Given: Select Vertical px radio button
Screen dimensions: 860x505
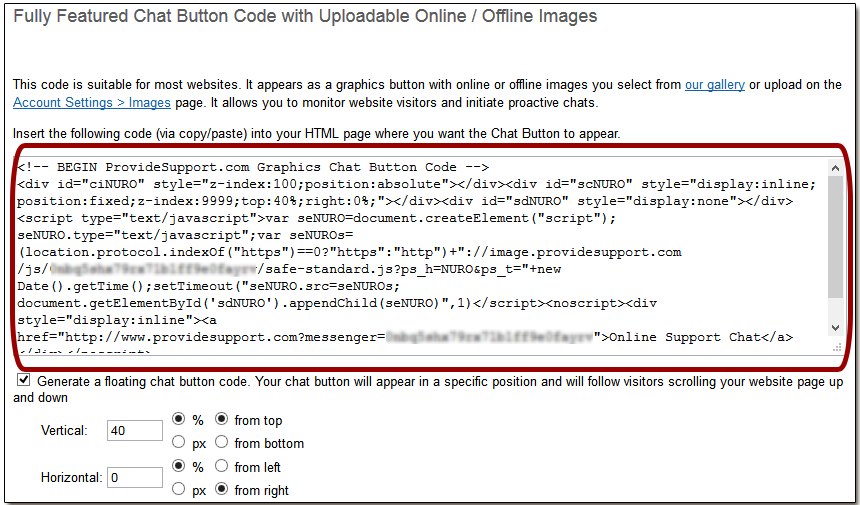Looking at the screenshot, I should (x=179, y=441).
